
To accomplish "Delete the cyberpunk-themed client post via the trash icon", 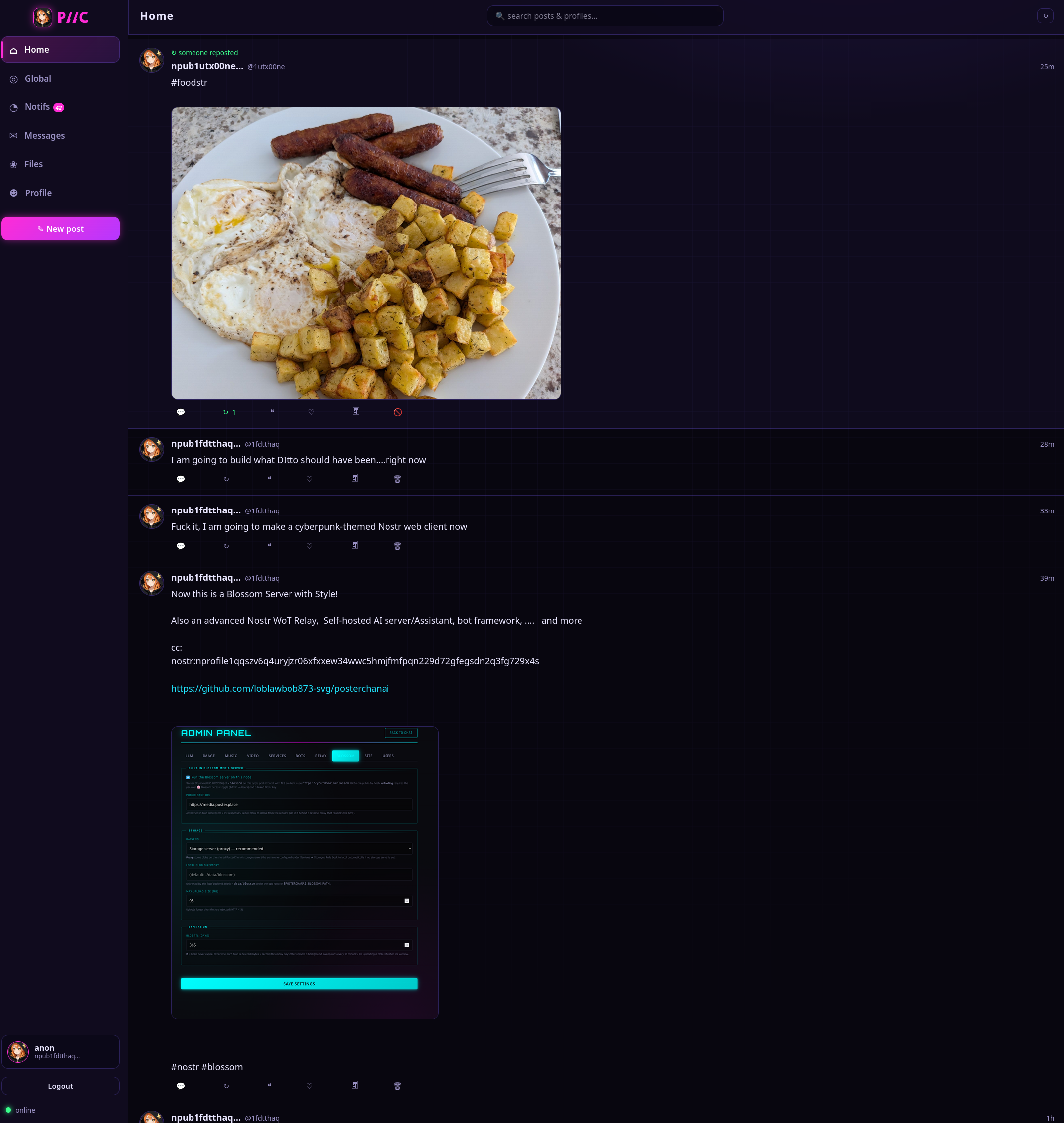I will point(397,546).
